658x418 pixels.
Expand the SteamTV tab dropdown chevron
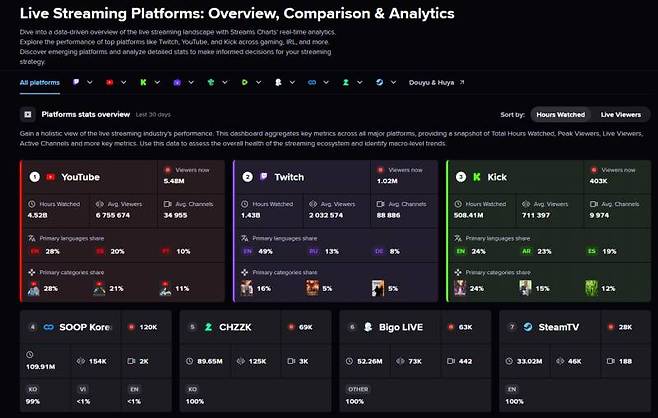pos(393,82)
